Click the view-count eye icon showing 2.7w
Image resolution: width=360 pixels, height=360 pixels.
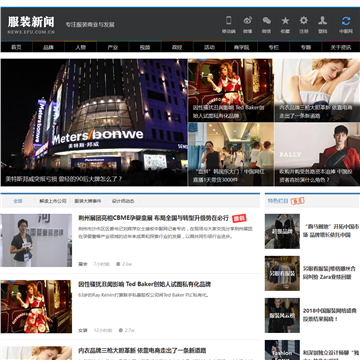point(121,330)
